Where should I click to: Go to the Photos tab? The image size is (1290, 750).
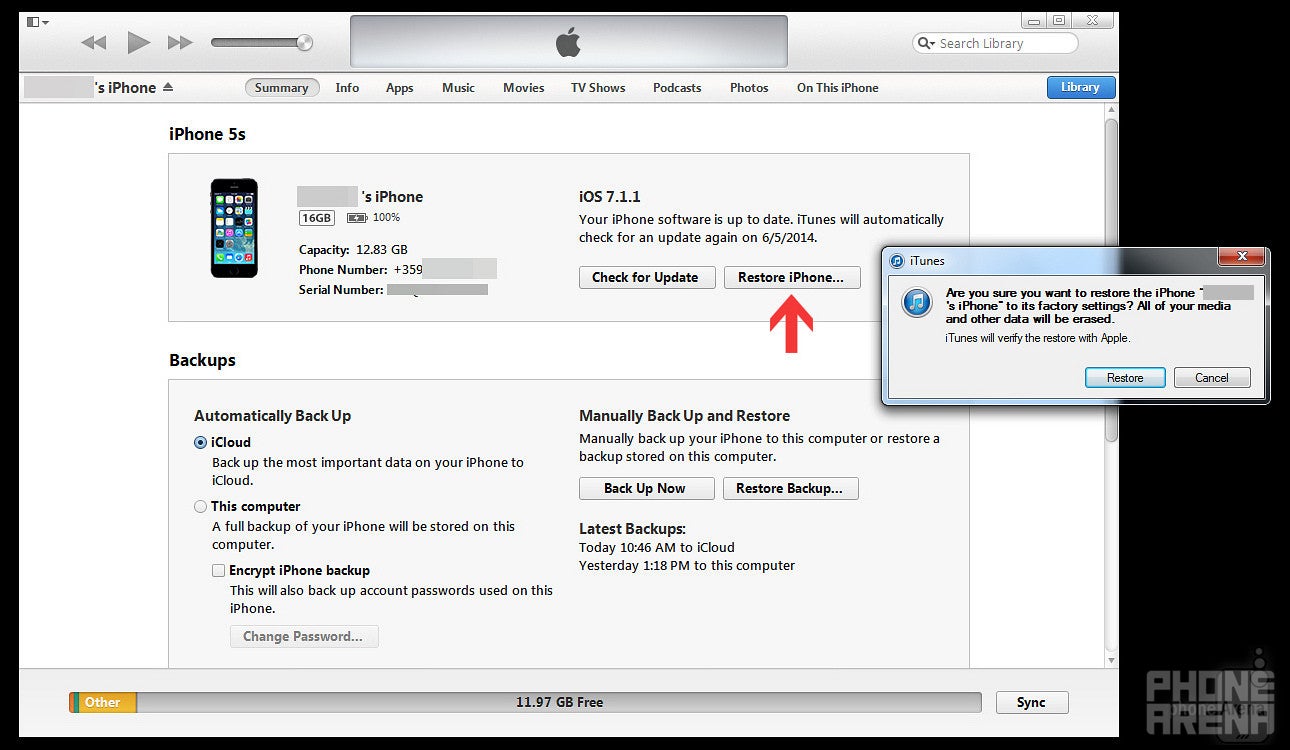point(749,88)
